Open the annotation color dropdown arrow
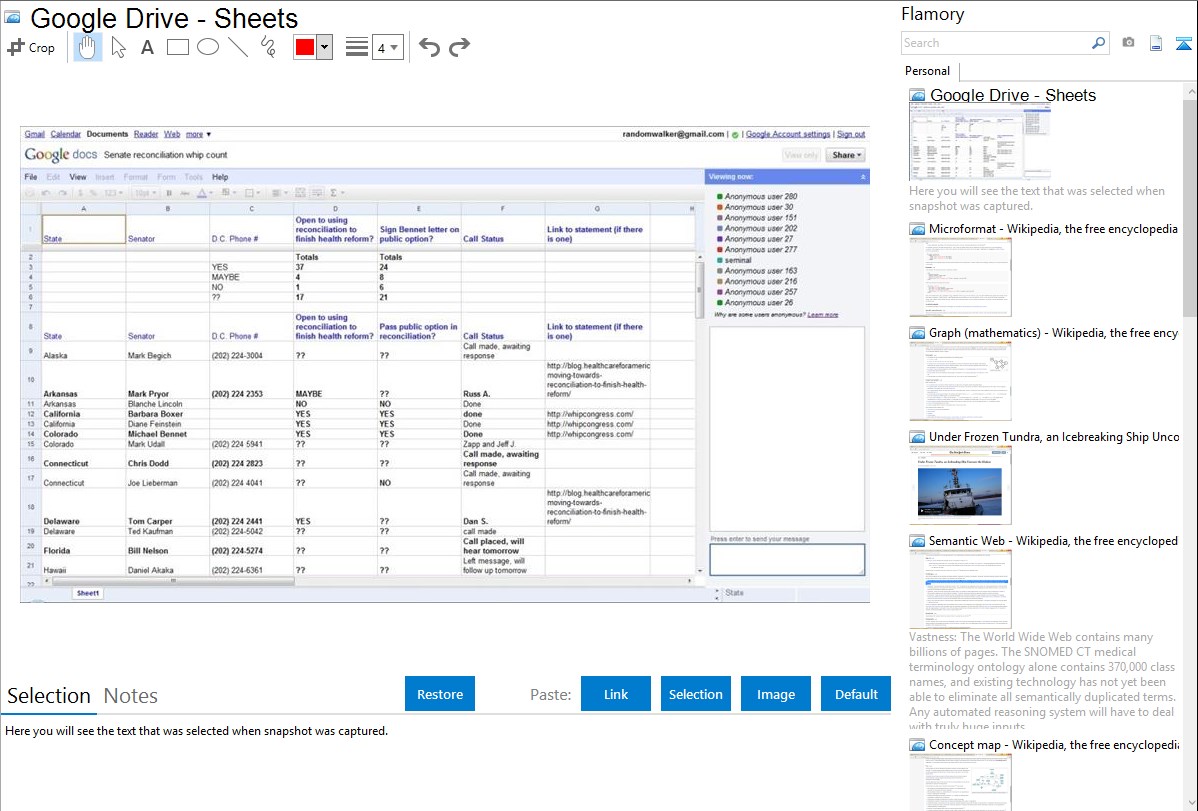 coord(325,47)
